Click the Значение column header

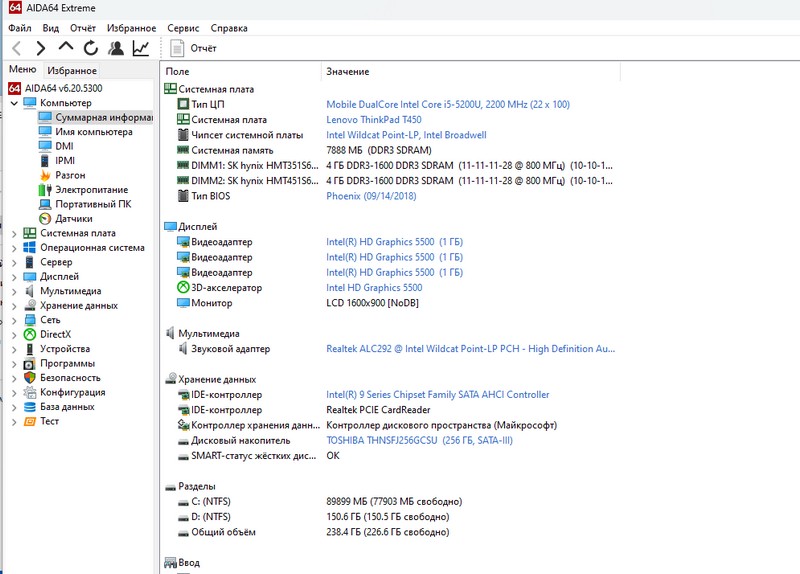348,72
